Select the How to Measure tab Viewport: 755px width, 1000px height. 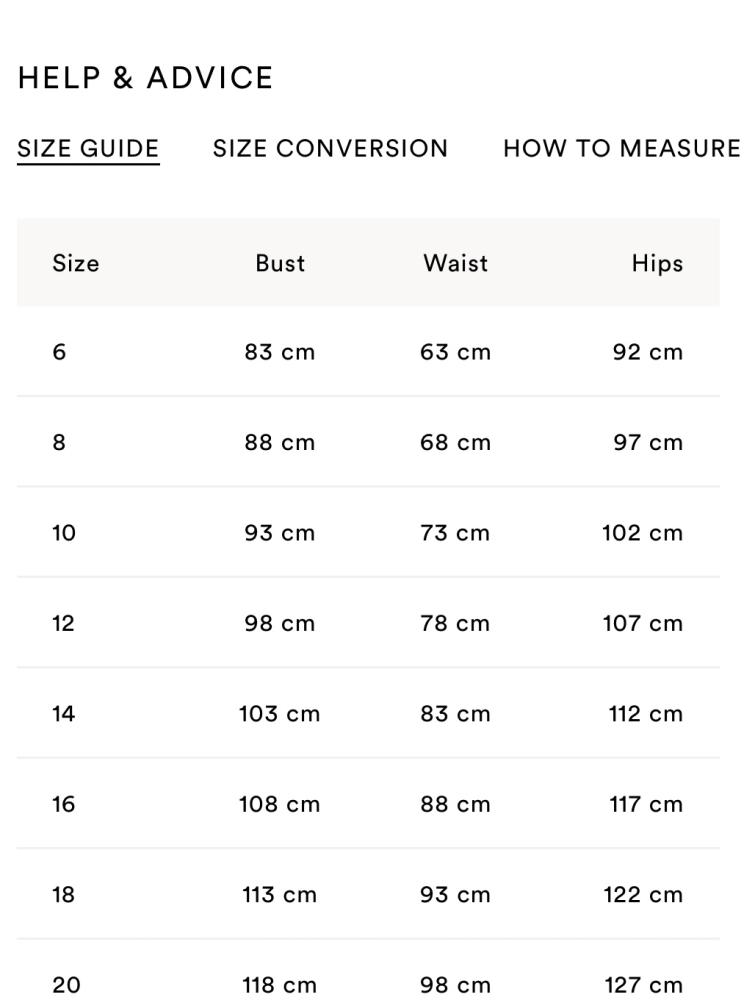point(621,149)
